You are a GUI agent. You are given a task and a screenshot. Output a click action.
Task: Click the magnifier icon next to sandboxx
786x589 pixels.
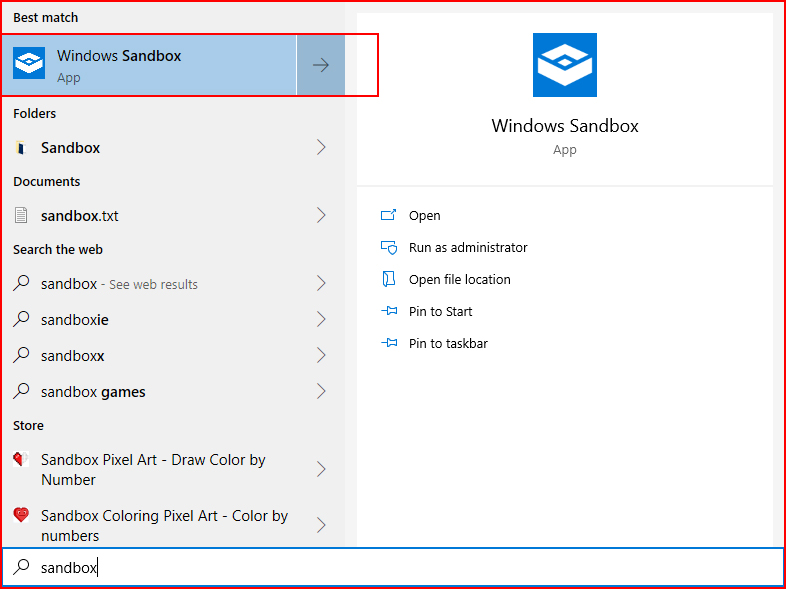pos(21,355)
